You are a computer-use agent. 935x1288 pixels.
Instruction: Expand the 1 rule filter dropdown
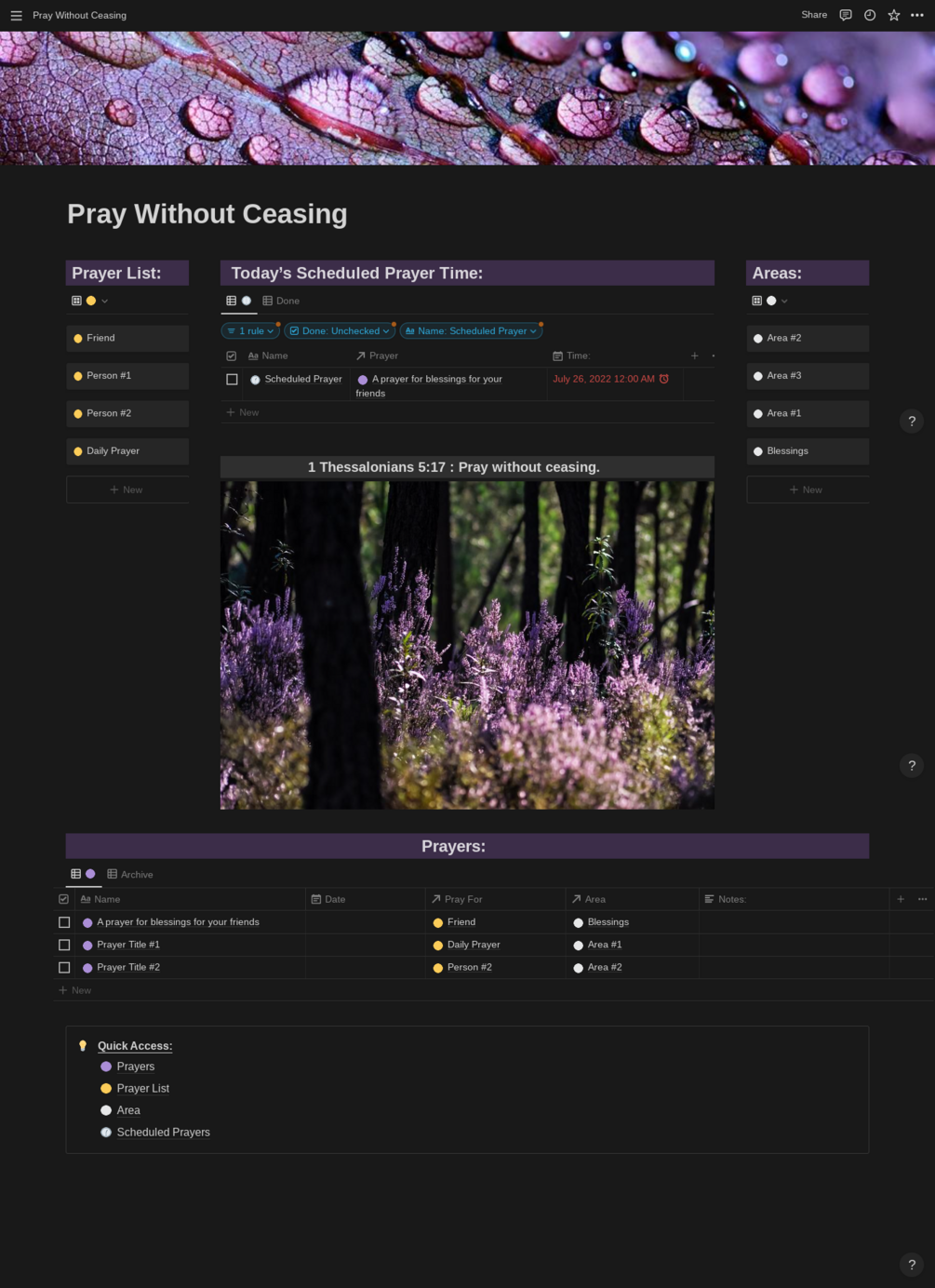coord(250,330)
